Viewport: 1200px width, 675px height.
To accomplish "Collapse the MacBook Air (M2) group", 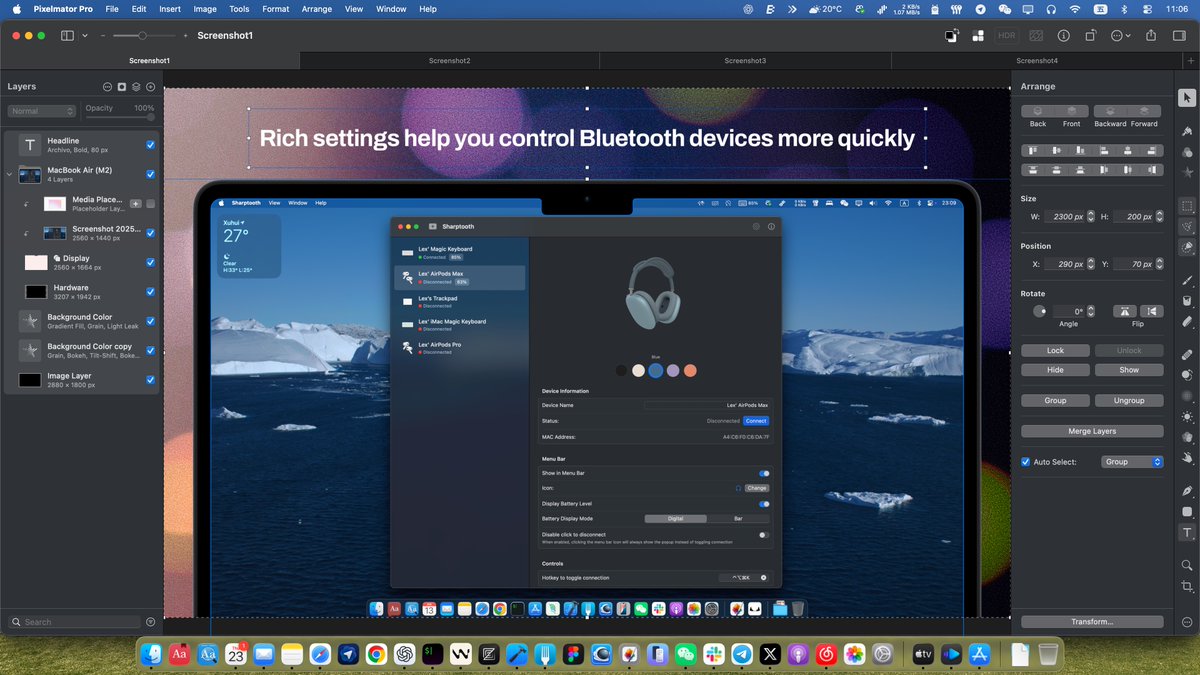I will (x=10, y=174).
